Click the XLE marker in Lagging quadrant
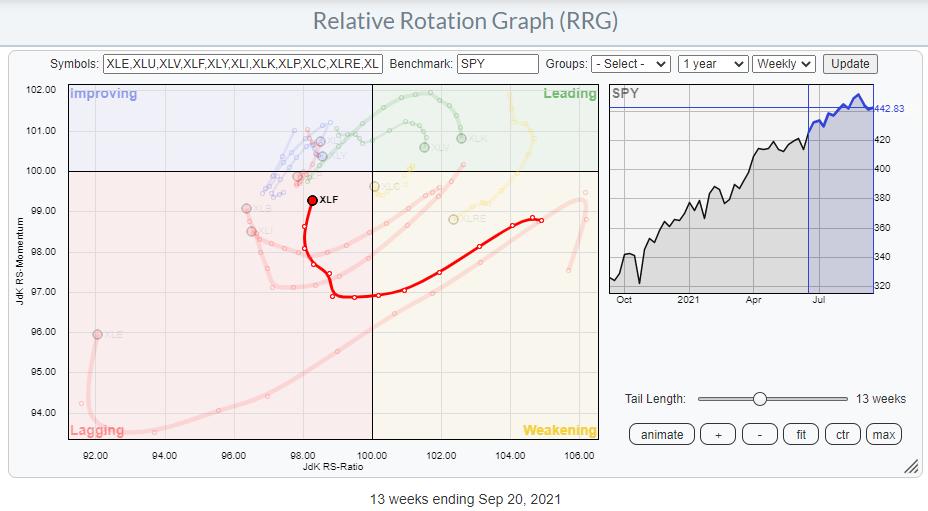The image size is (928, 511). click(97, 334)
